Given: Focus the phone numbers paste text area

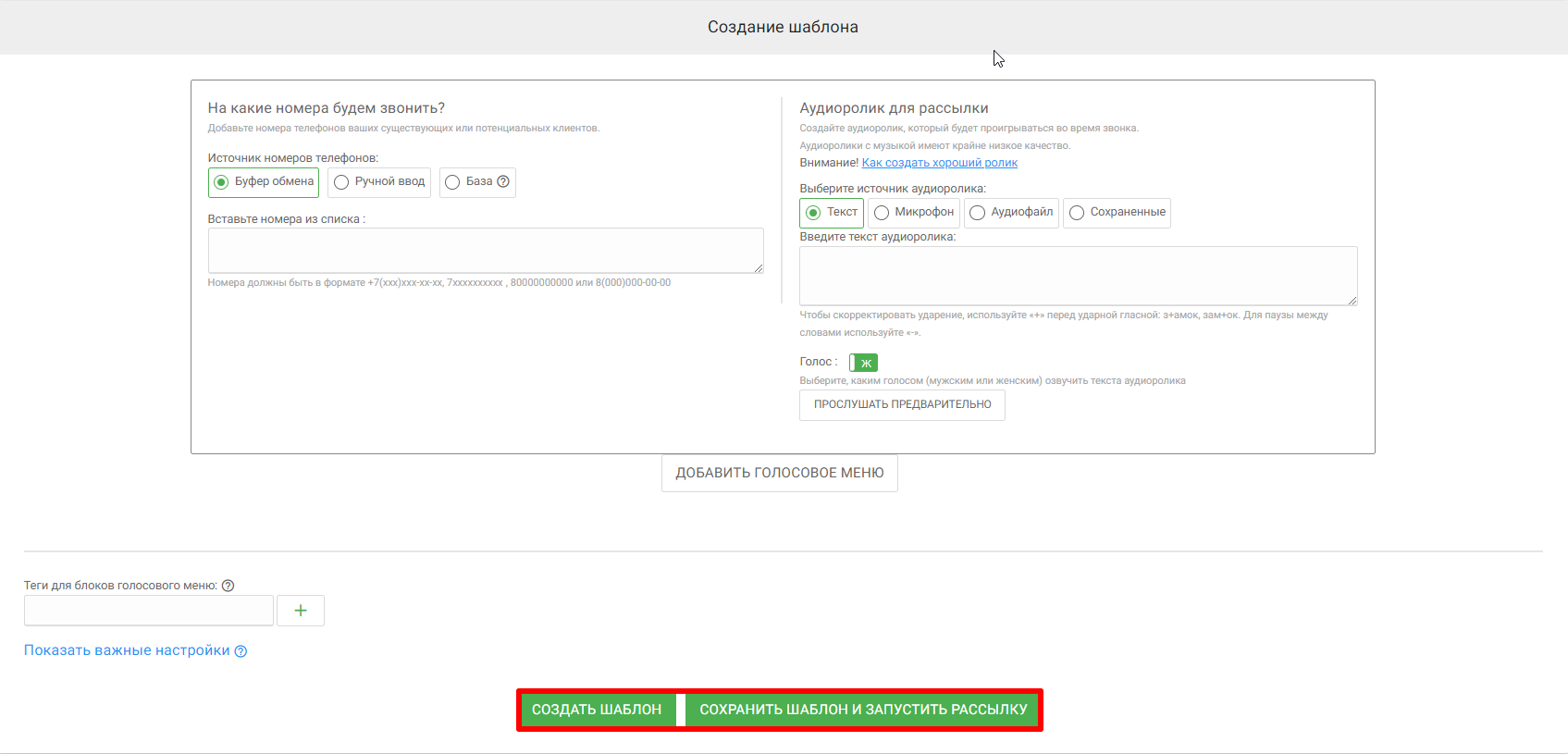Looking at the screenshot, I should 485,250.
